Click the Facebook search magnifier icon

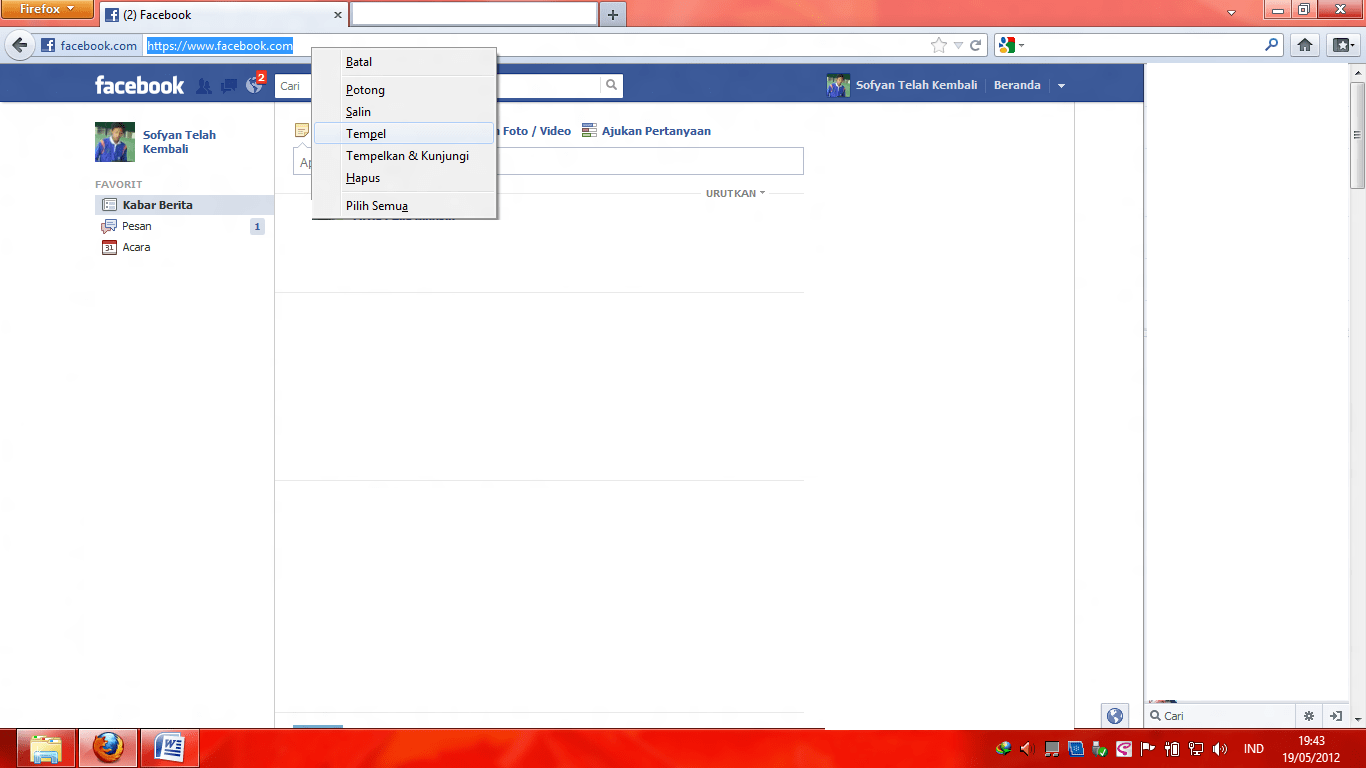pos(612,85)
